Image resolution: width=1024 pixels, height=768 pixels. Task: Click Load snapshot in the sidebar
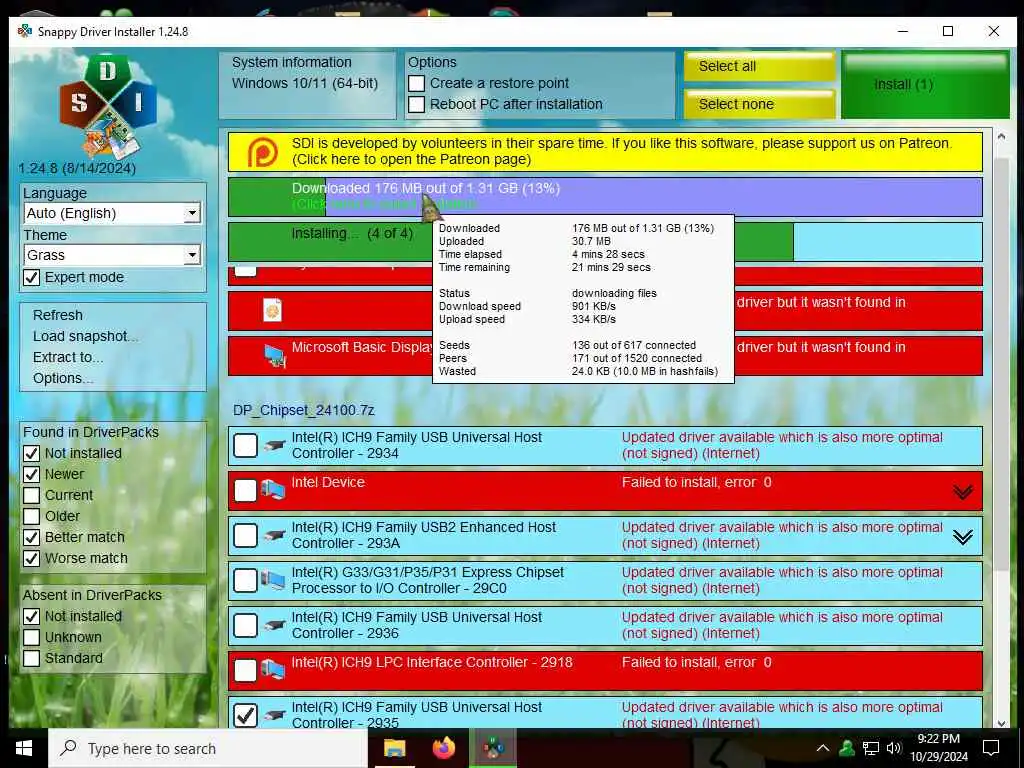point(86,336)
